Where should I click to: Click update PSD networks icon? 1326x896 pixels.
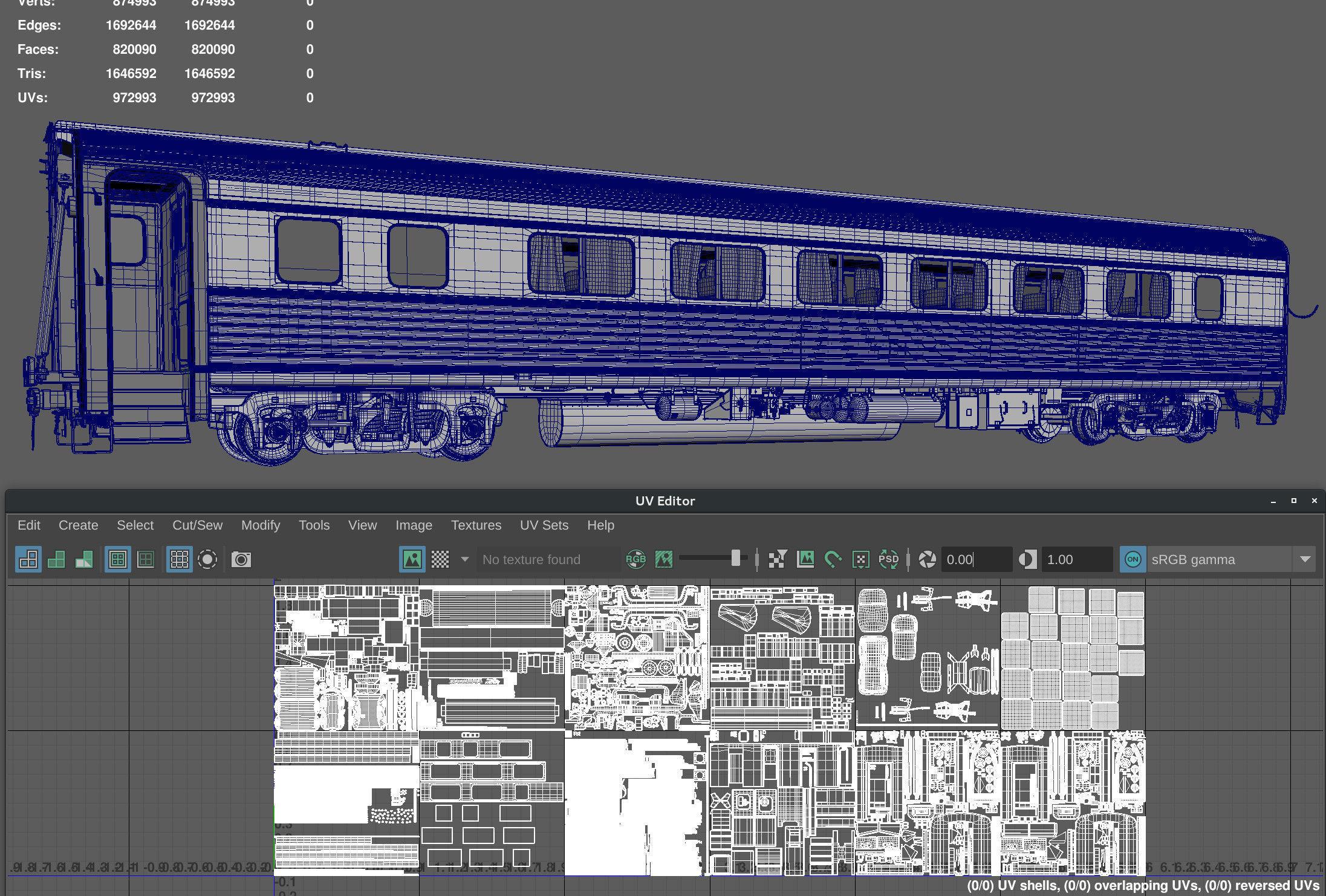889,559
